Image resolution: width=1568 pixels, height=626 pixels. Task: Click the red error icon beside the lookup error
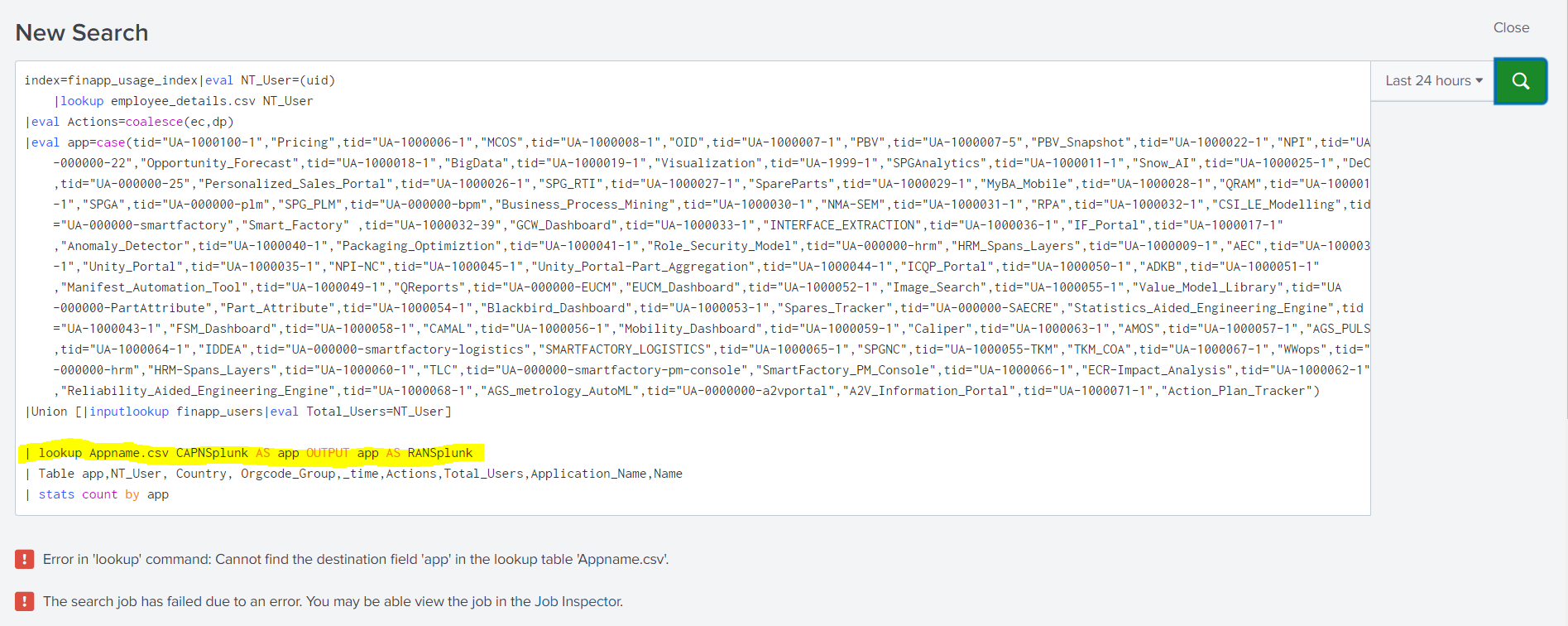(25, 560)
